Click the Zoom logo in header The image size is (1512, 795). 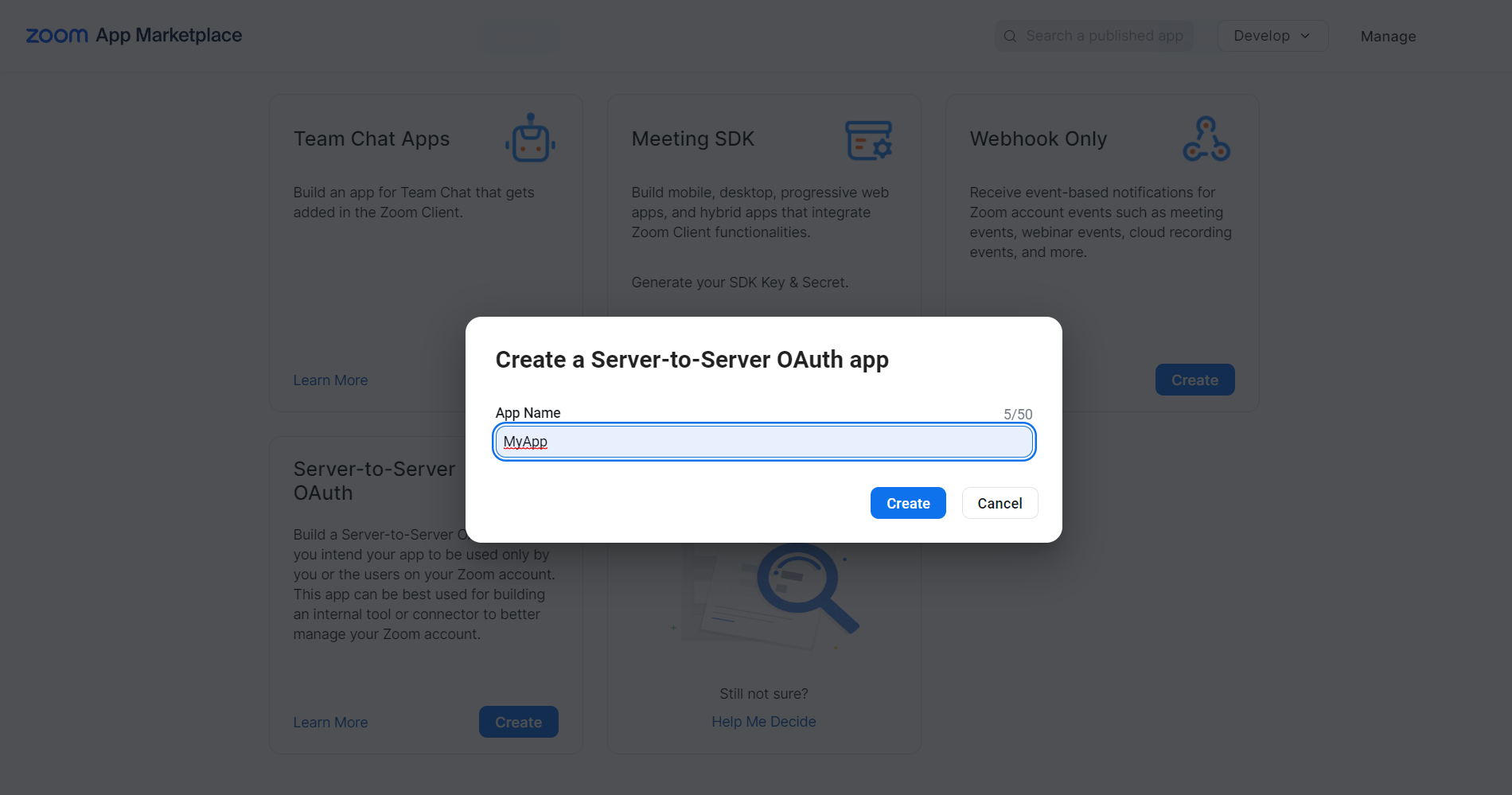[x=57, y=36]
